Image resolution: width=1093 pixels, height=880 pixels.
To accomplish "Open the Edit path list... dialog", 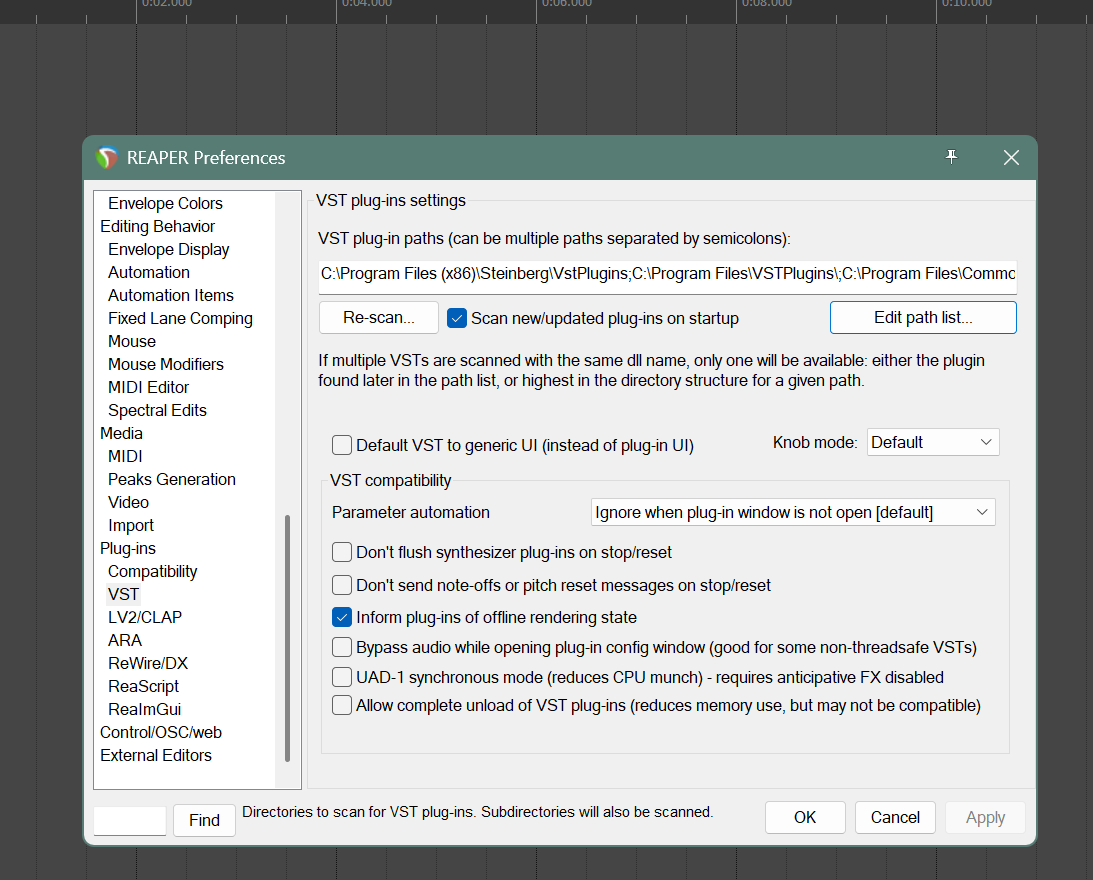I will [922, 318].
